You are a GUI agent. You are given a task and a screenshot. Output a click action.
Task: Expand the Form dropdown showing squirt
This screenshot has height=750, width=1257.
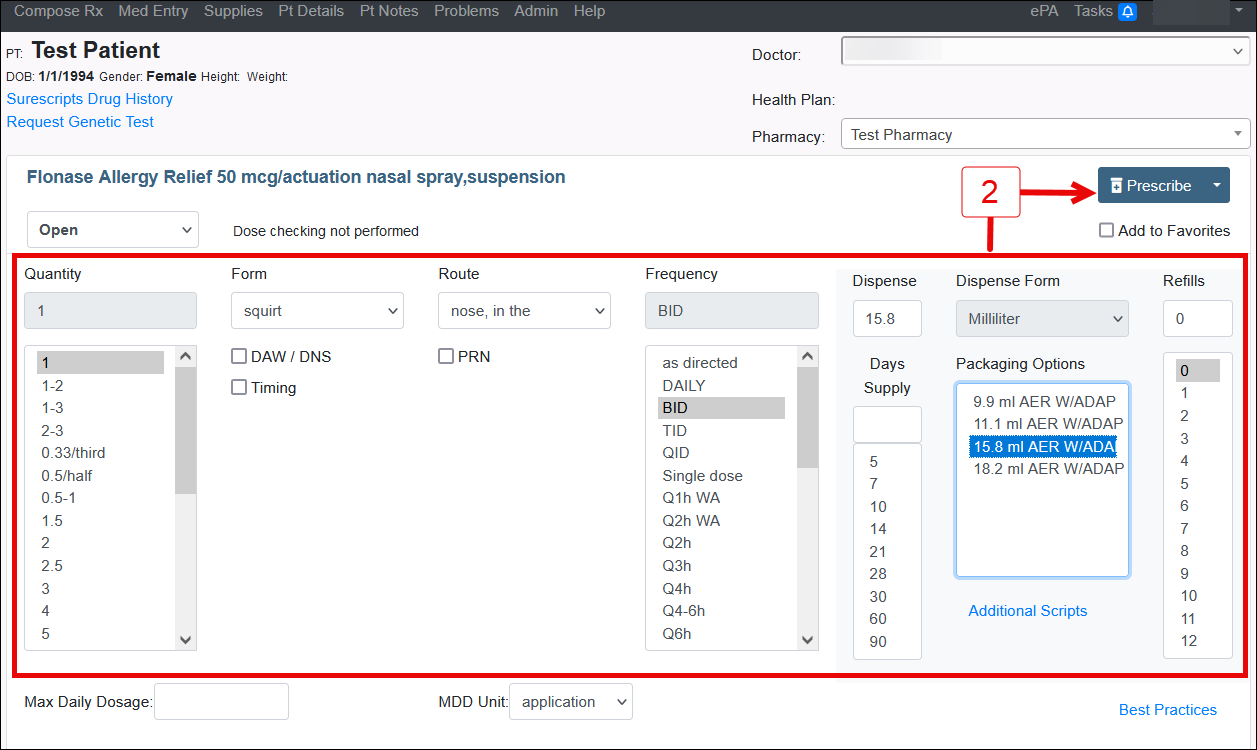(x=317, y=311)
